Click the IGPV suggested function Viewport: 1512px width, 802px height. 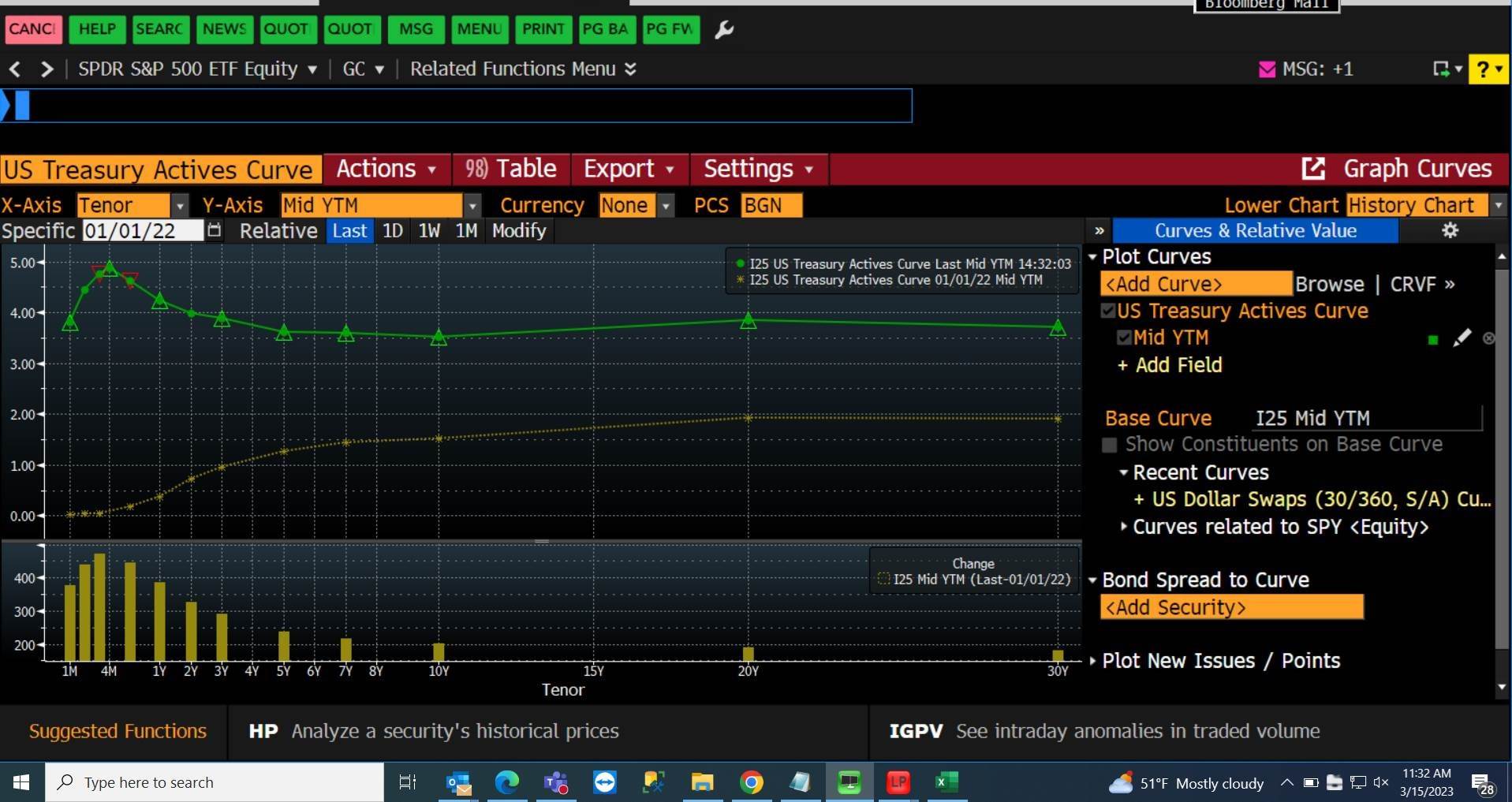1104,732
